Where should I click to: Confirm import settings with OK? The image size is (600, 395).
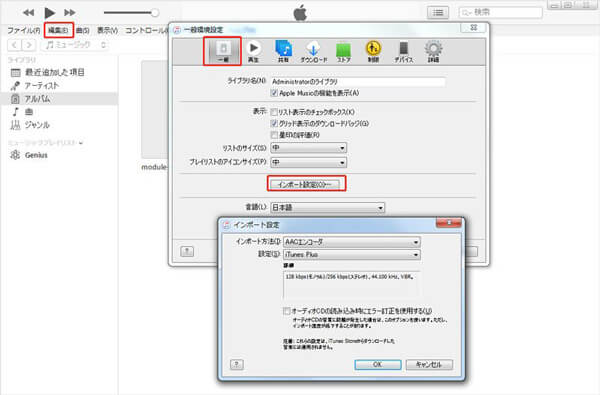pyautogui.click(x=378, y=364)
